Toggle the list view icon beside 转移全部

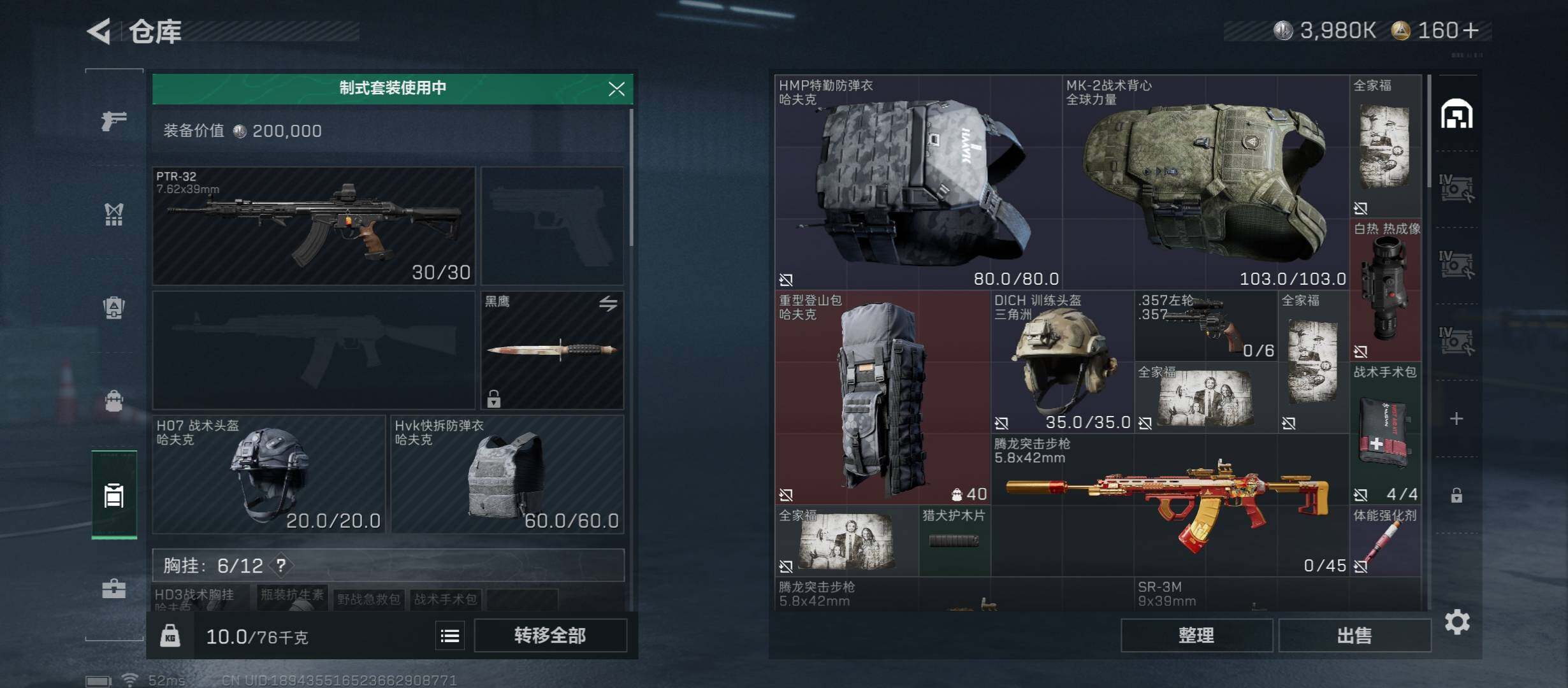450,636
